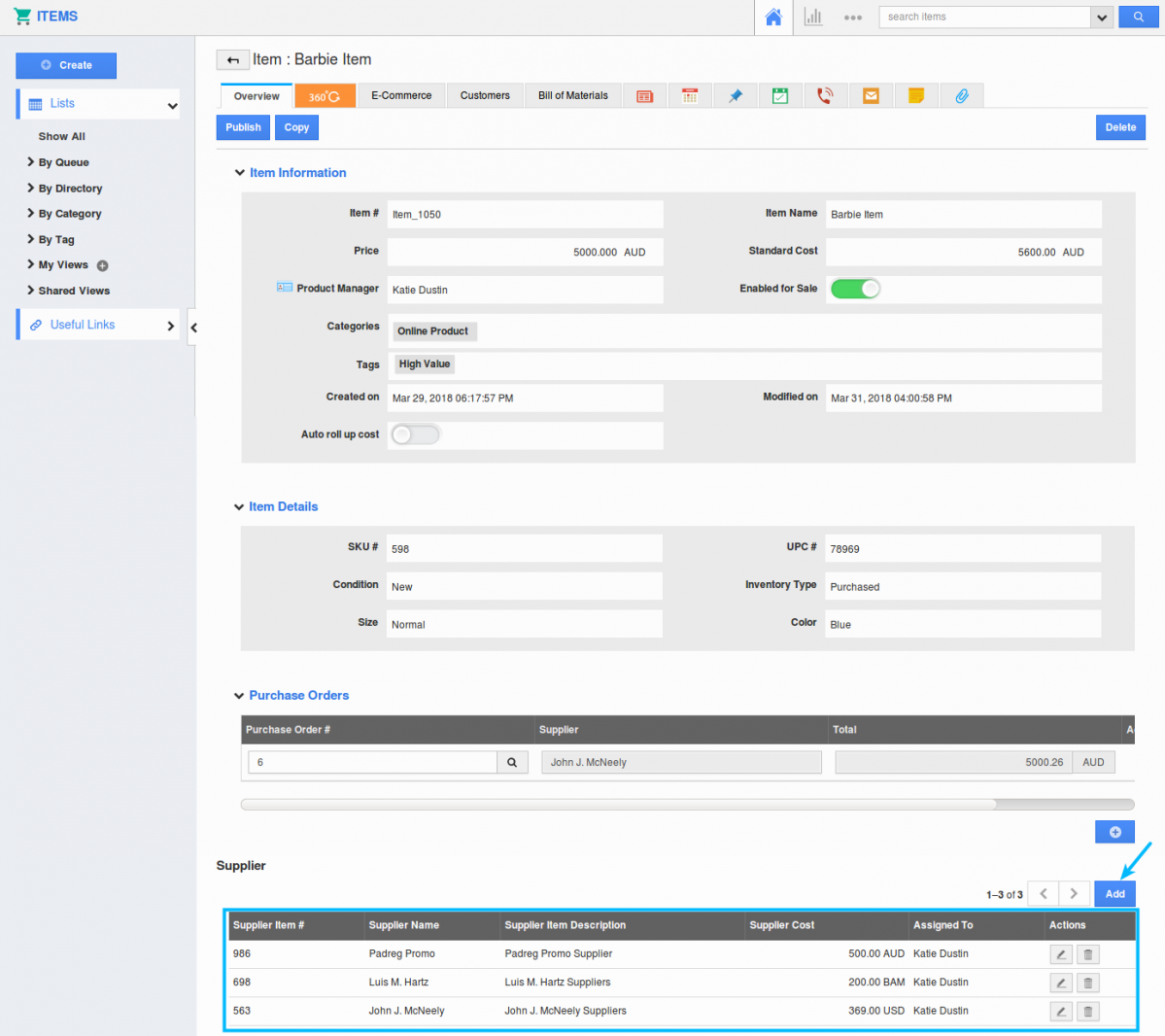Open the calendar tab icon
The height and width of the screenshot is (1036, 1165).
tap(690, 96)
